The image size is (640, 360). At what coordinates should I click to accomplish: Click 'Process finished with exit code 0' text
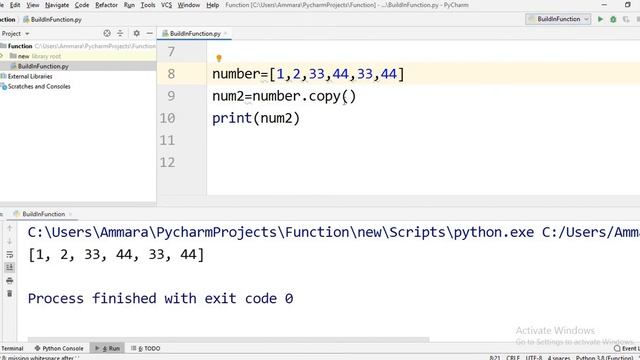click(160, 298)
